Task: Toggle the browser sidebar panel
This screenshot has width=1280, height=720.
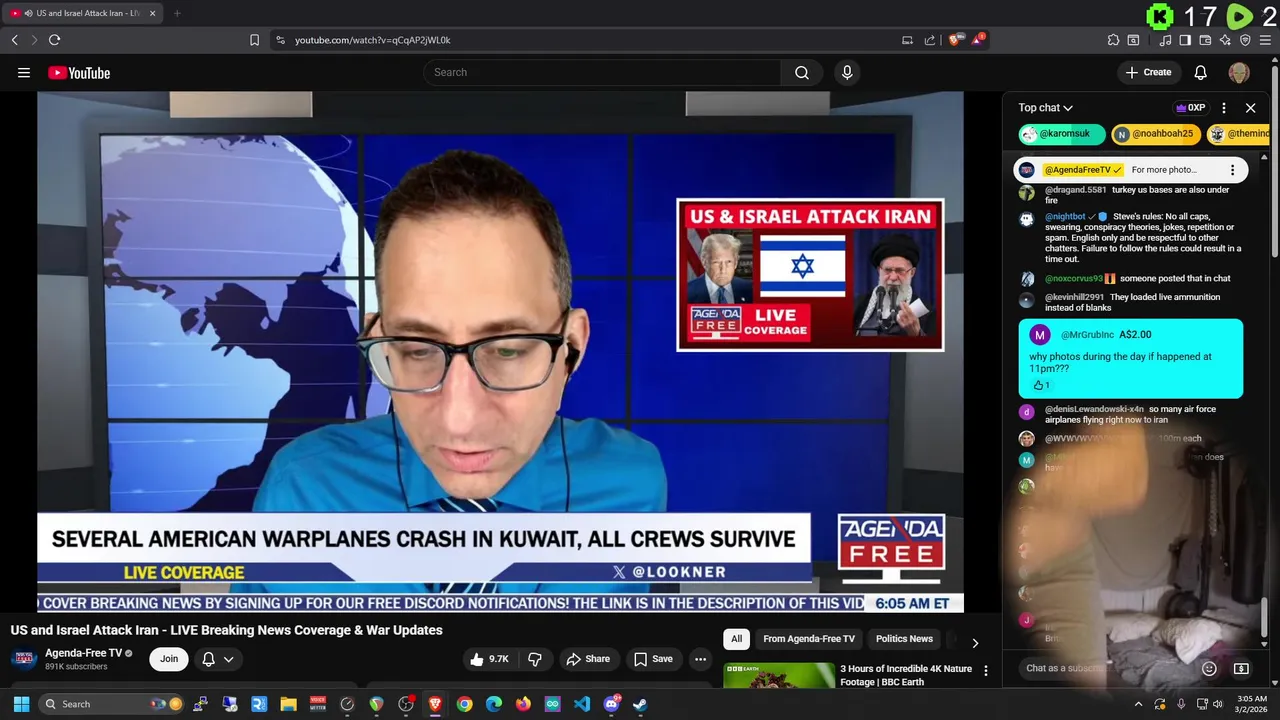Action: point(1185,40)
